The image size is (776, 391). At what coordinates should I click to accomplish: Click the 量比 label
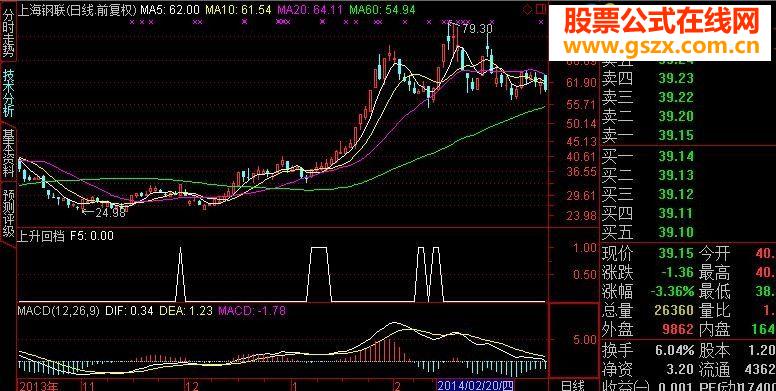714,311
